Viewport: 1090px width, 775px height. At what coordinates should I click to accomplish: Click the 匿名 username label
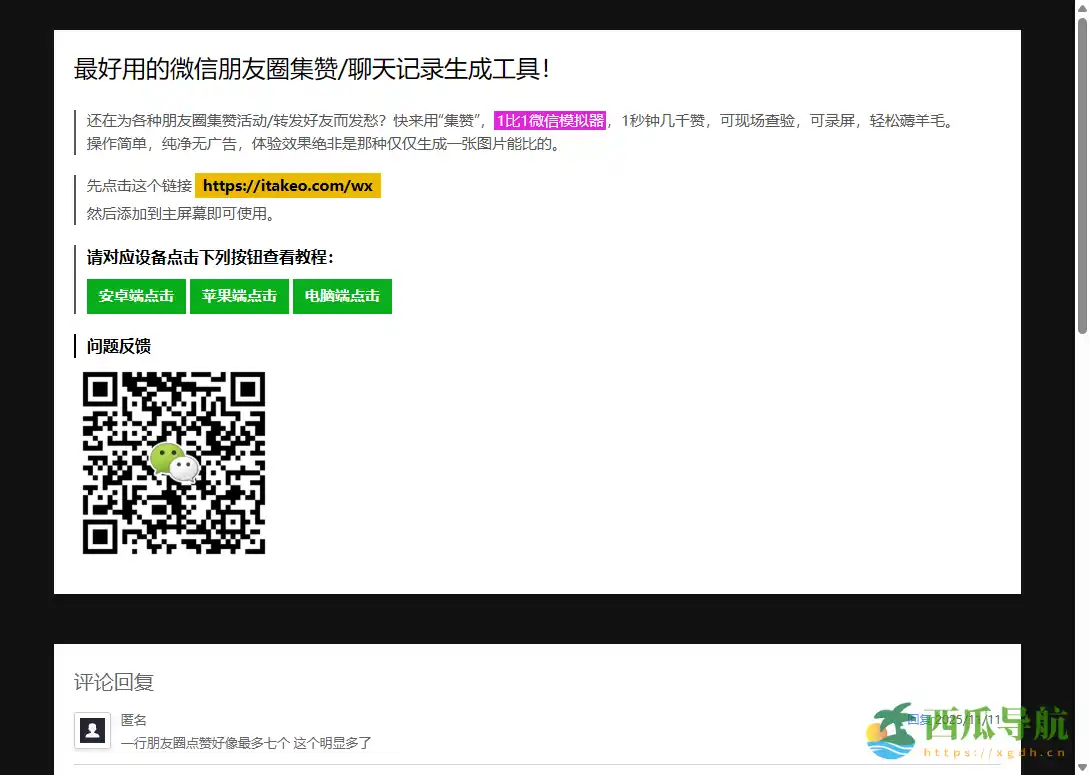[135, 719]
